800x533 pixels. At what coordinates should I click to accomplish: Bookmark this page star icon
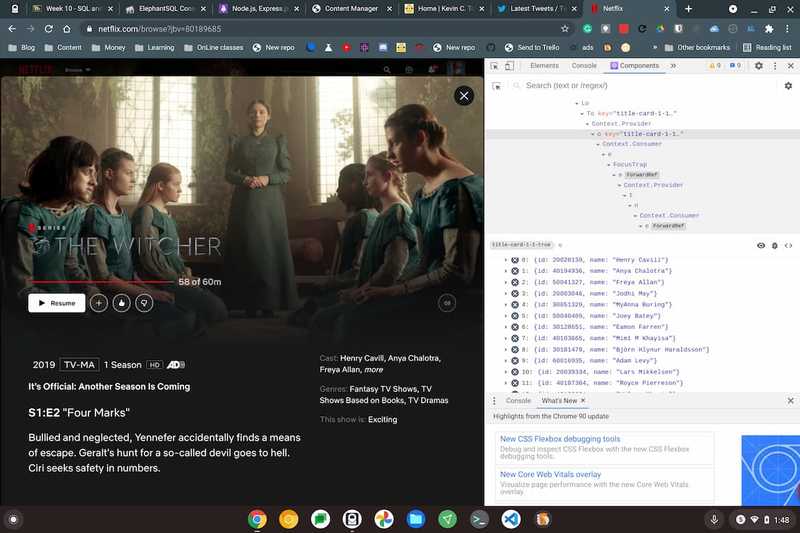[x=564, y=29]
